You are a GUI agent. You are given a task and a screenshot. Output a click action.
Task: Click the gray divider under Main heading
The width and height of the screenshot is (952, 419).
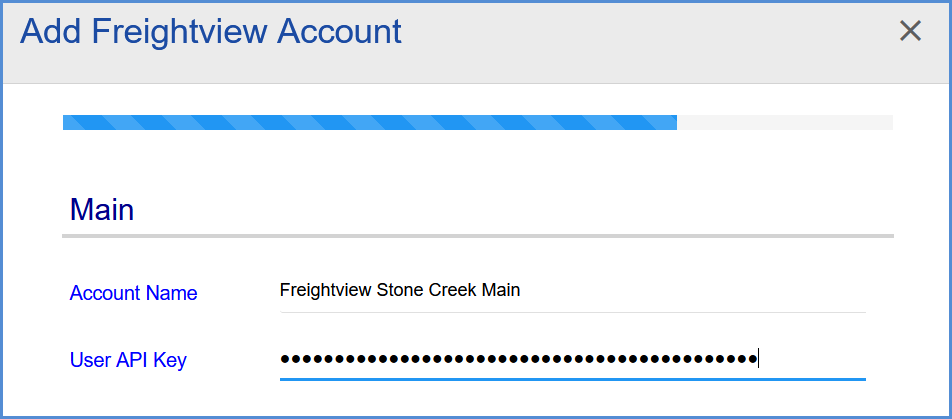coord(478,236)
